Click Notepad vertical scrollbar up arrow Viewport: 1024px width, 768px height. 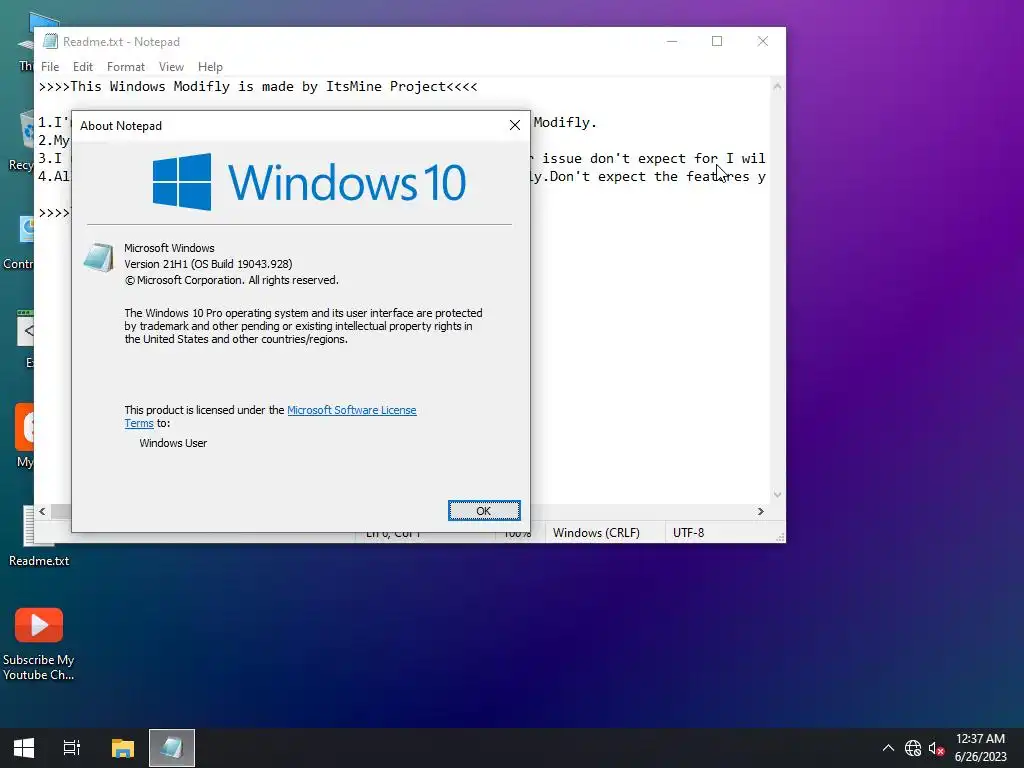(x=777, y=86)
